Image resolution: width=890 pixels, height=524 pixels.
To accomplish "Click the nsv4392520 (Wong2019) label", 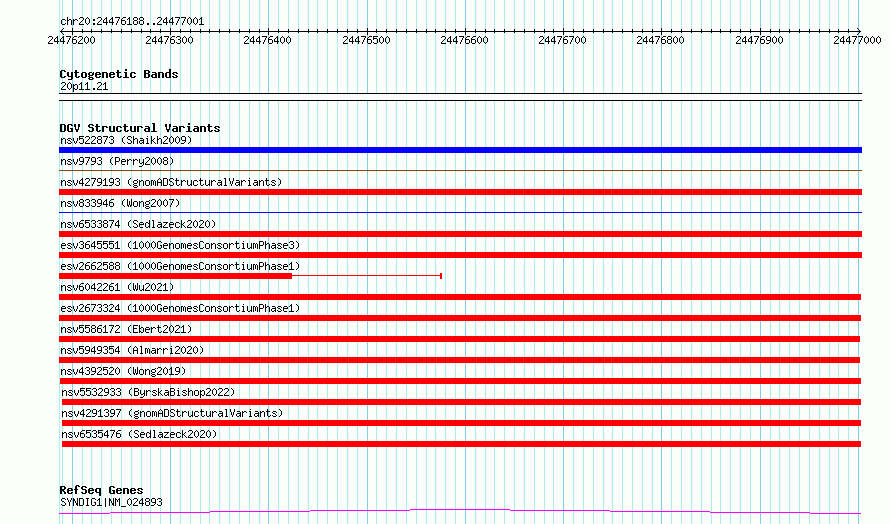I will point(123,371).
